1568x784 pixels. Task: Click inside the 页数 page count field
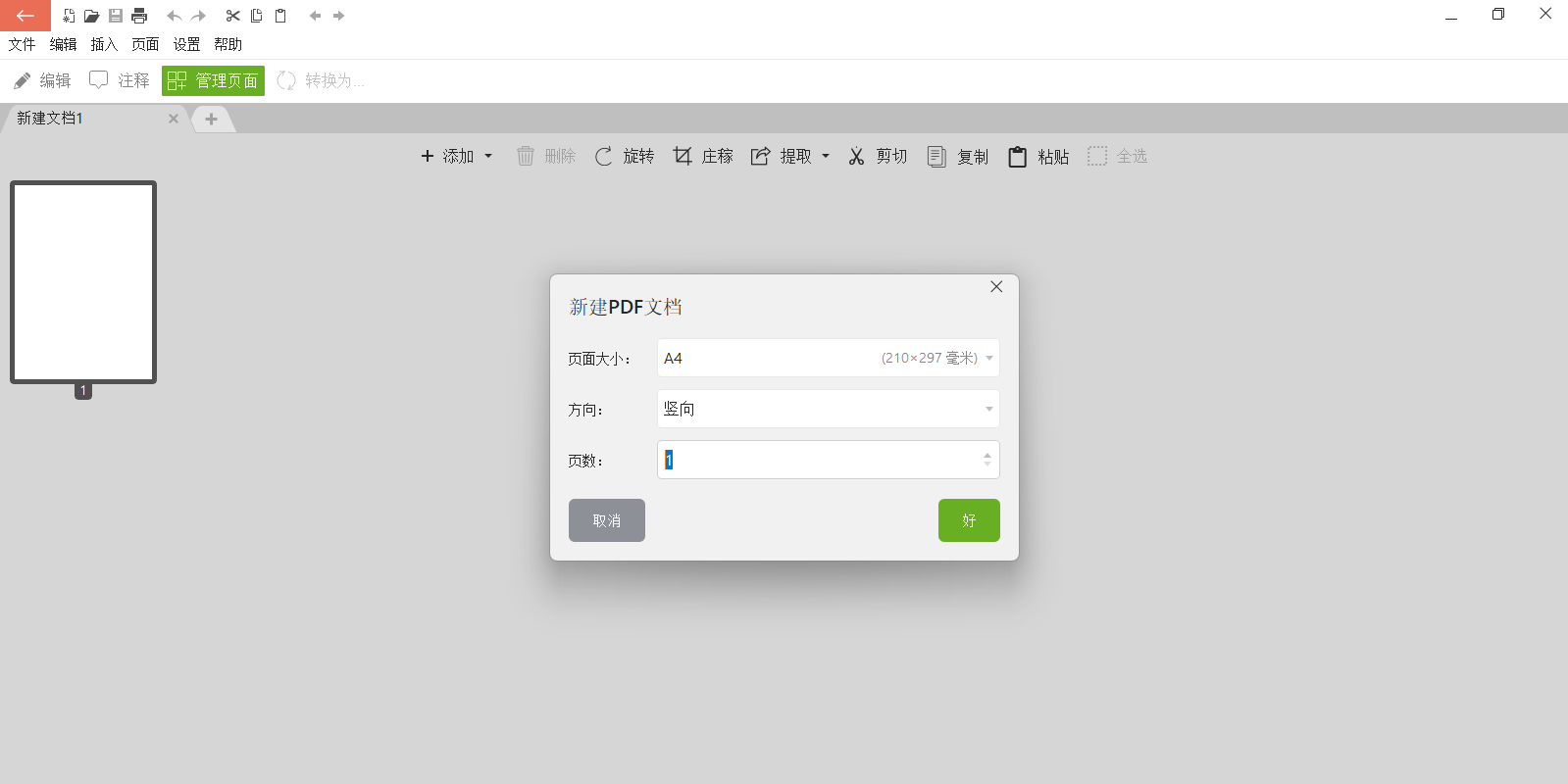coord(819,461)
